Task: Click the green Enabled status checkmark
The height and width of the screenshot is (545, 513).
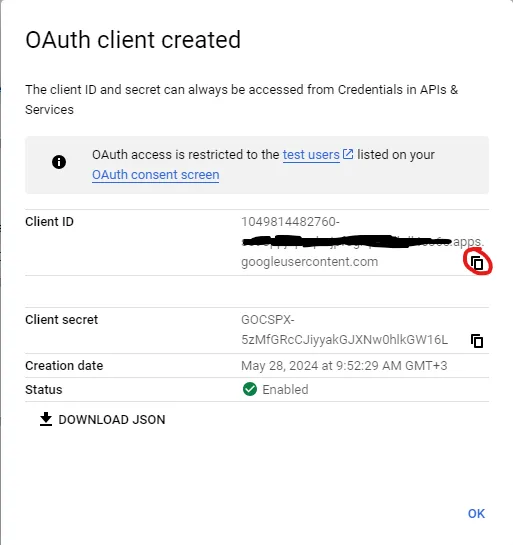Action: [x=250, y=389]
